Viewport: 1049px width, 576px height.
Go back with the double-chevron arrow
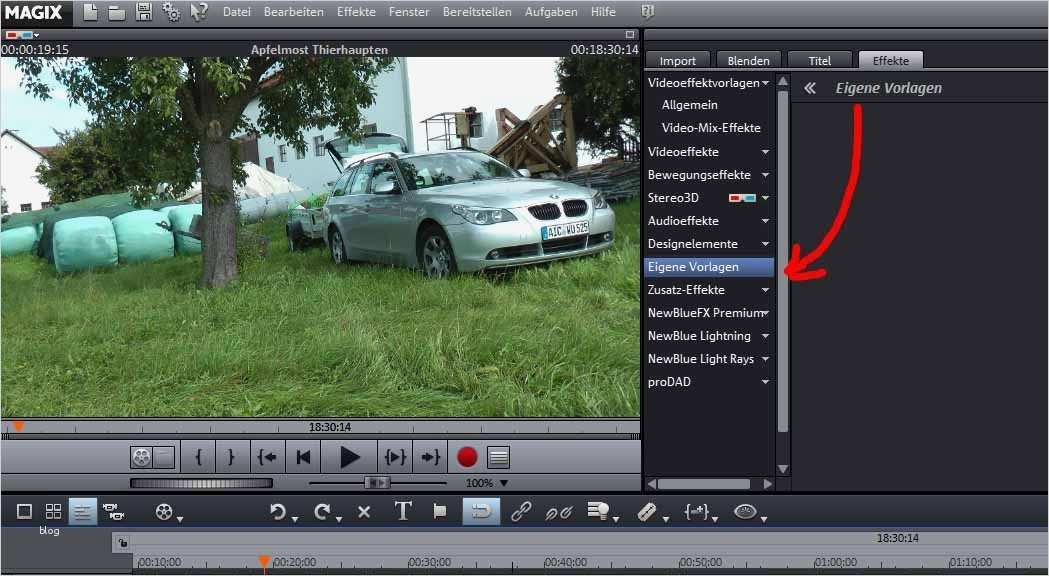pyautogui.click(x=809, y=88)
